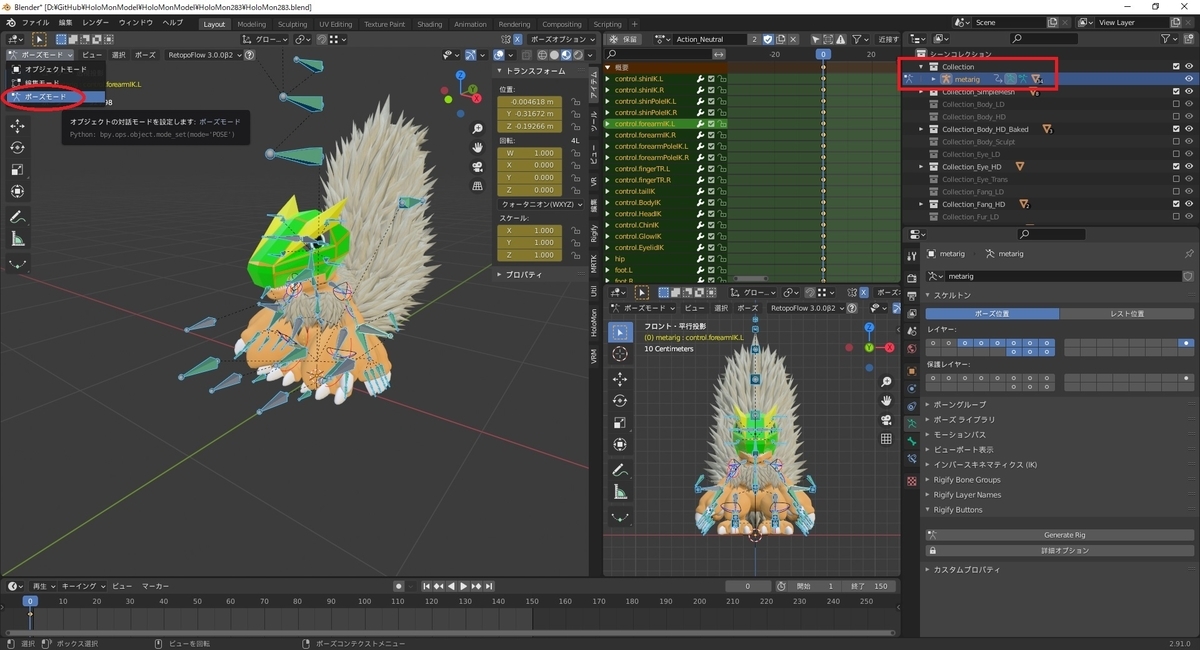Toggle mute checkbox for control.forearmIK.L channel
This screenshot has height=650, width=1200.
711,124
